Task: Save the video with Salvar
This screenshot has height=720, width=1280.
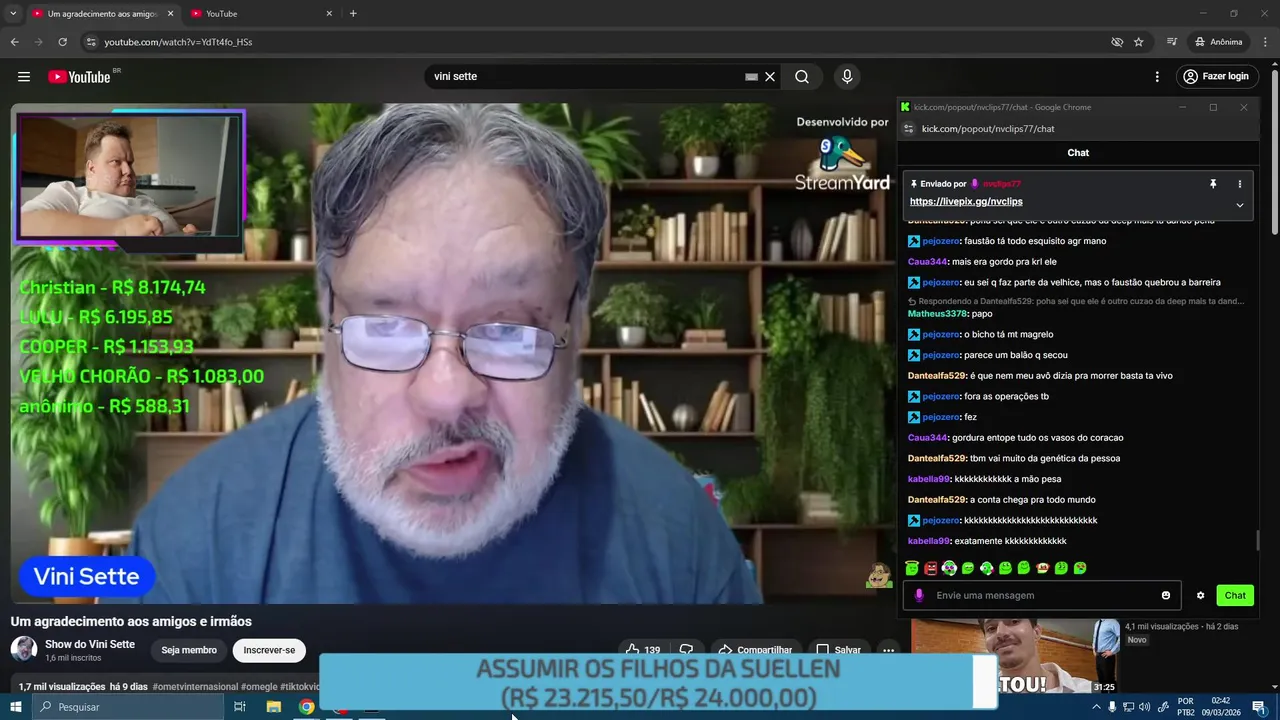Action: (x=837, y=650)
